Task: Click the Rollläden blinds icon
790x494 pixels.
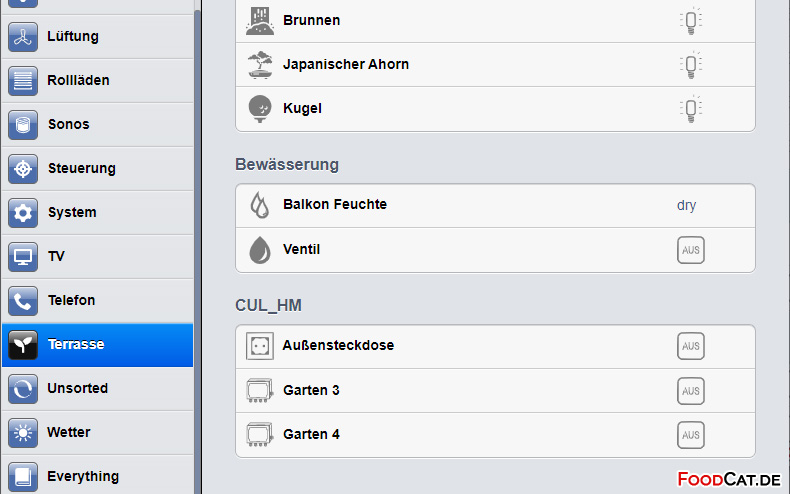Action: click(23, 81)
